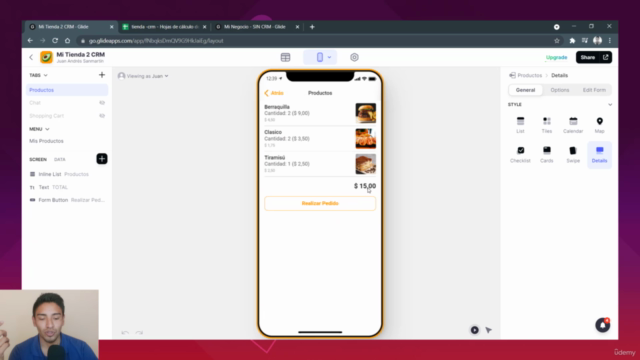
Task: Click the burger thumbnail image
Action: coord(366,113)
